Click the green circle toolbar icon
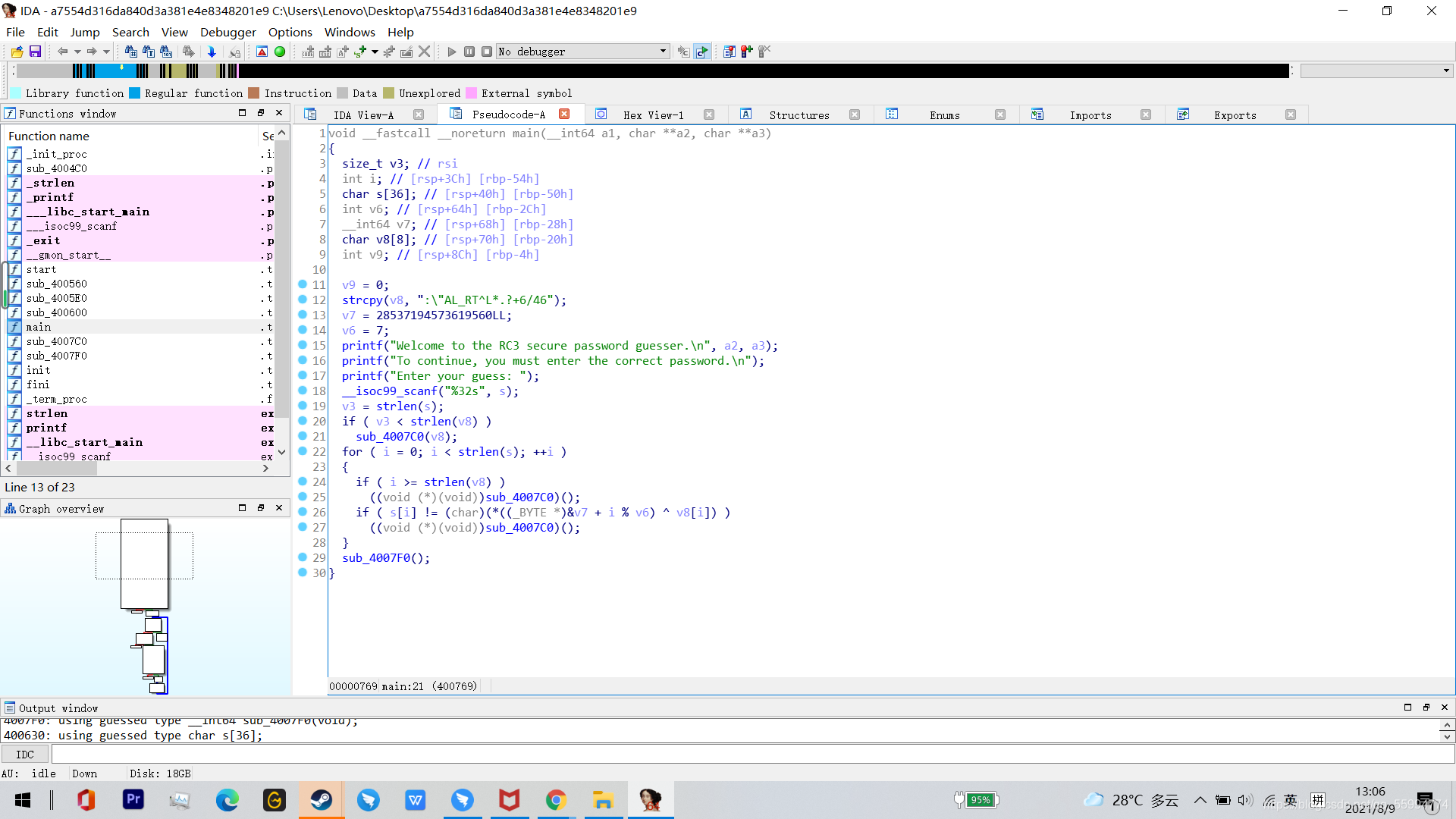Screen dimensions: 1456x819 pos(280,52)
